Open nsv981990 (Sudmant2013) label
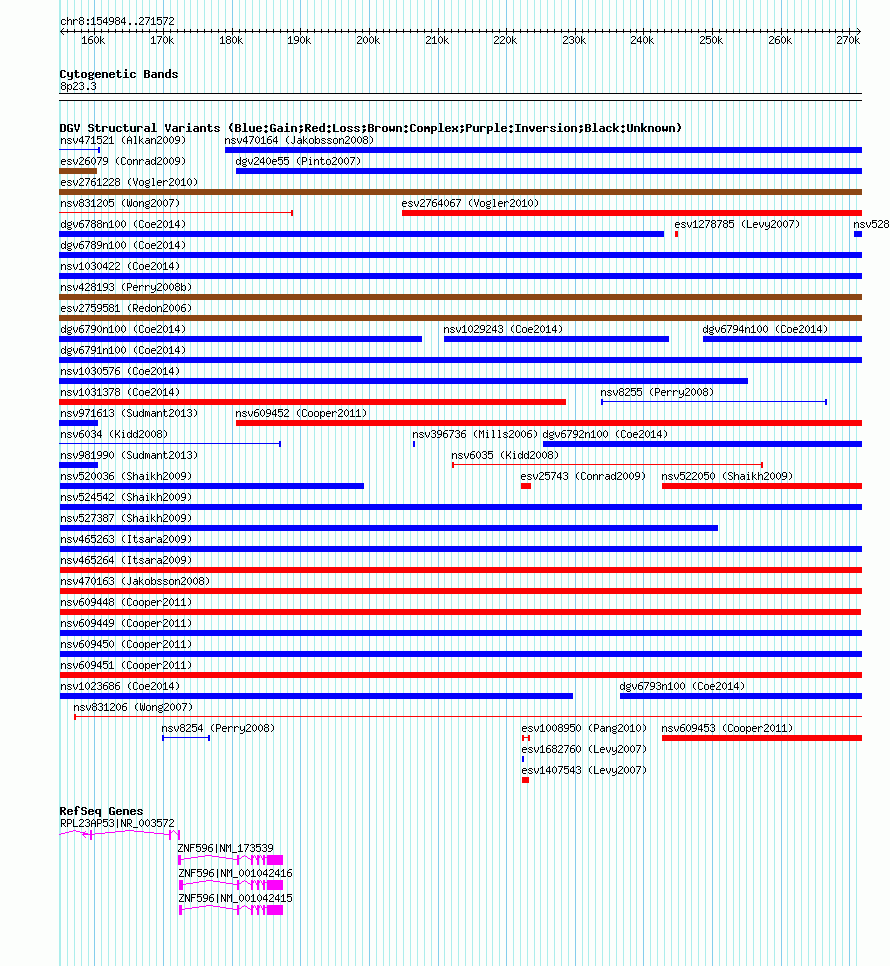The height and width of the screenshot is (966, 890). 129,455
